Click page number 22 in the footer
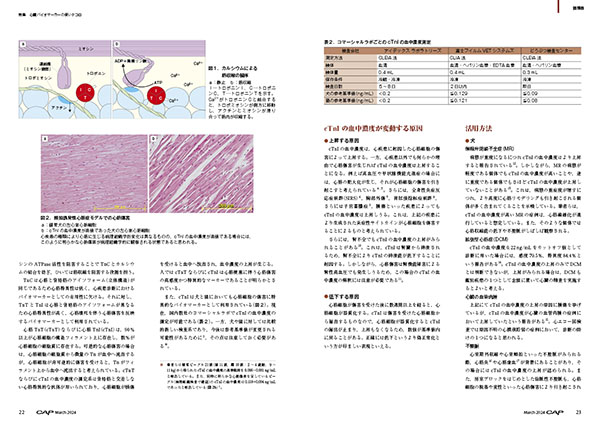 pyautogui.click(x=22, y=412)
